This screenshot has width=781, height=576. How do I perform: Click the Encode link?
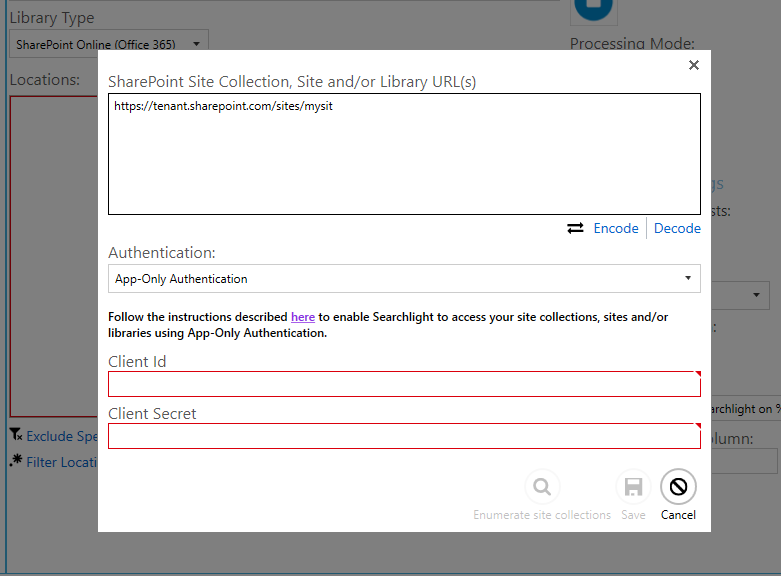tap(616, 228)
